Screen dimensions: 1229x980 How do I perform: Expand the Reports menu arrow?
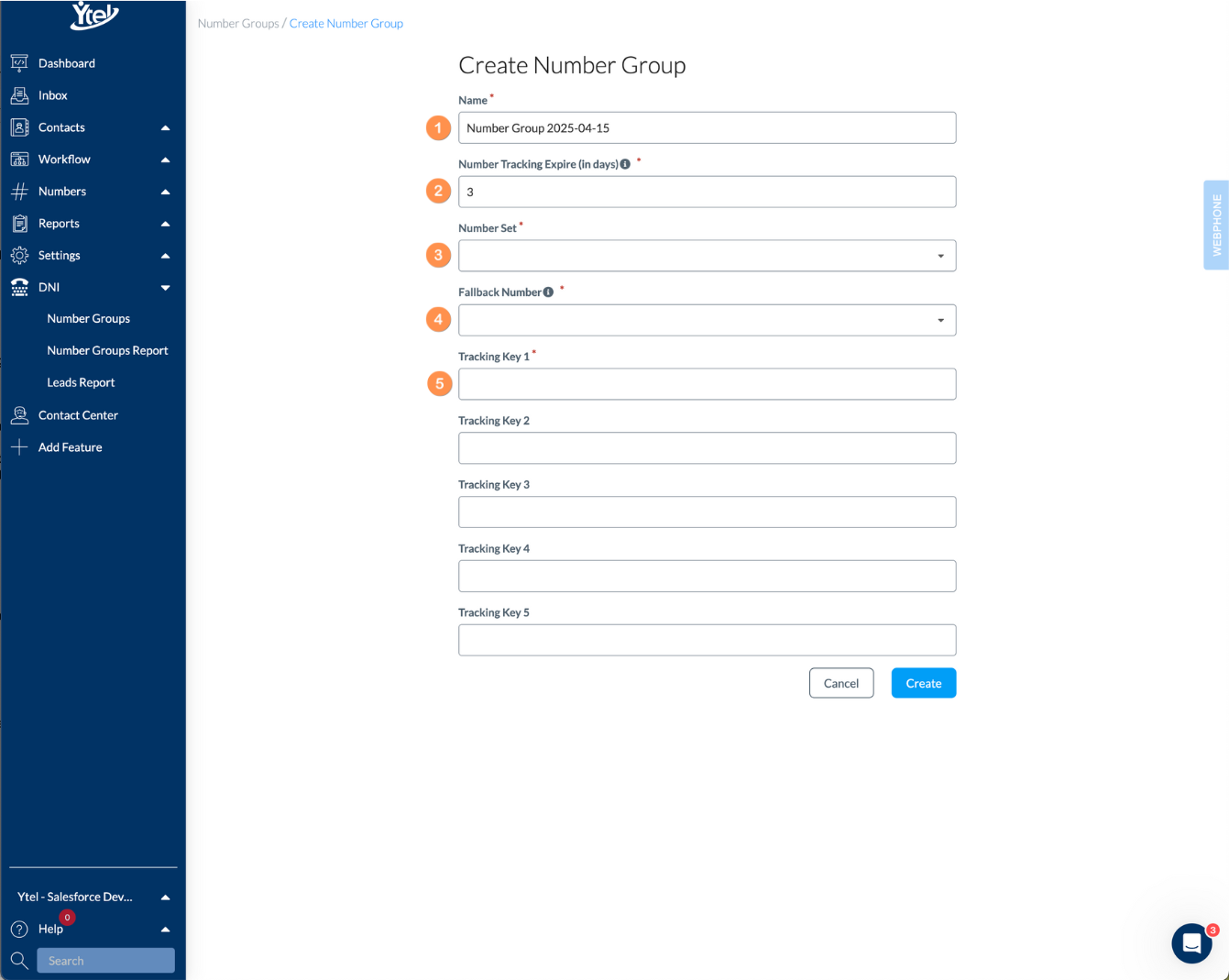click(166, 225)
